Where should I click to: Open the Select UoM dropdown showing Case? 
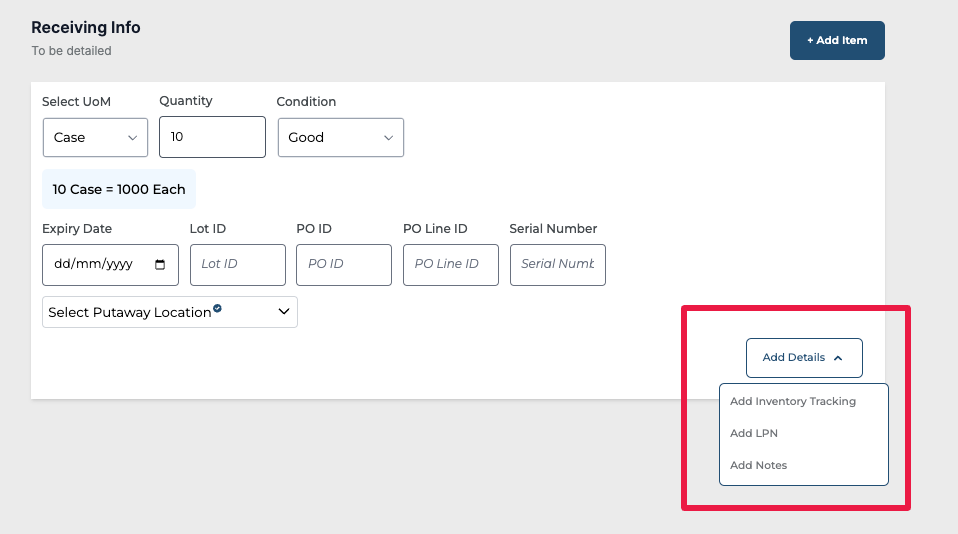pyautogui.click(x=95, y=138)
